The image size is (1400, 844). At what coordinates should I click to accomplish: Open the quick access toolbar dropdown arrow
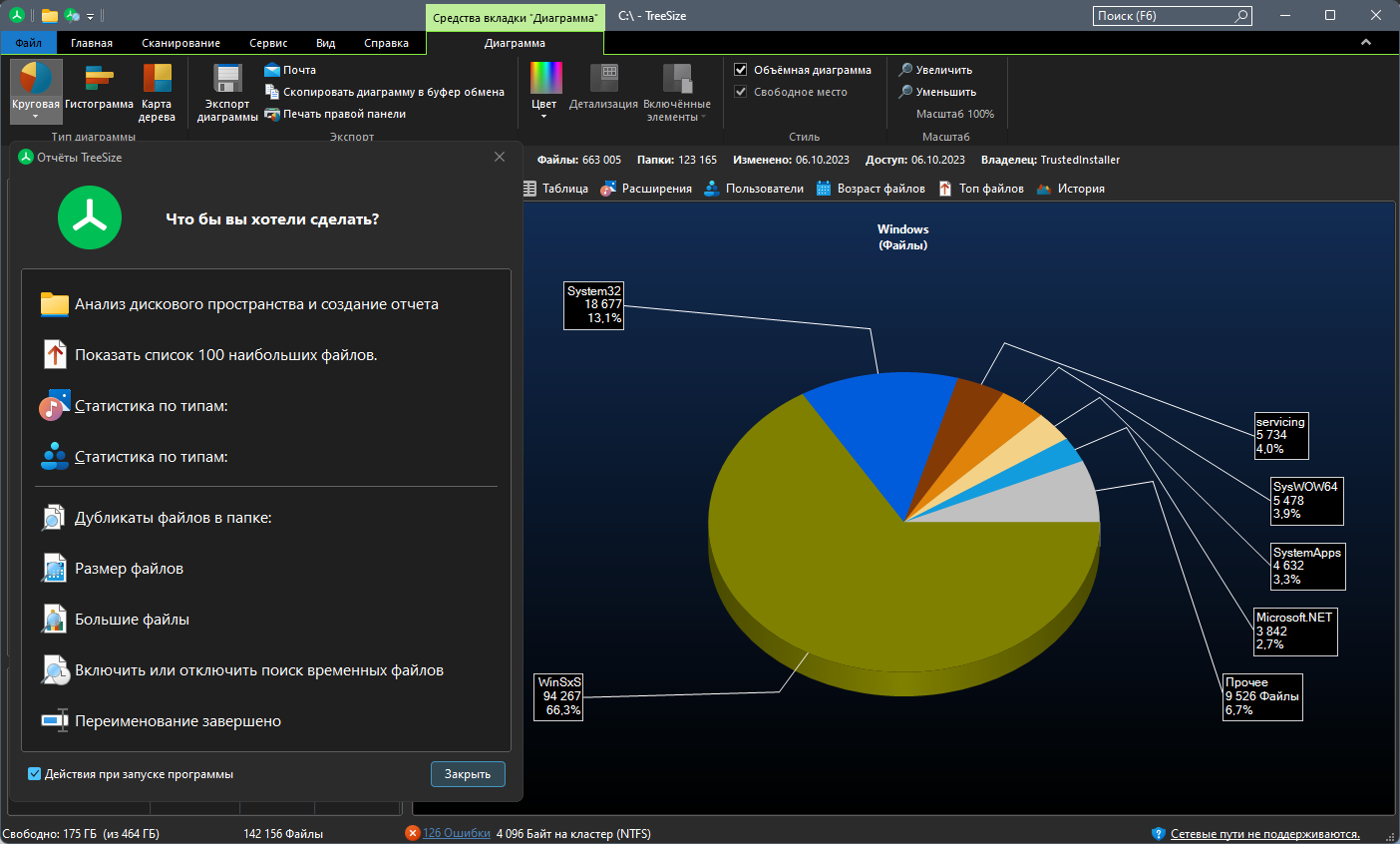[90, 16]
